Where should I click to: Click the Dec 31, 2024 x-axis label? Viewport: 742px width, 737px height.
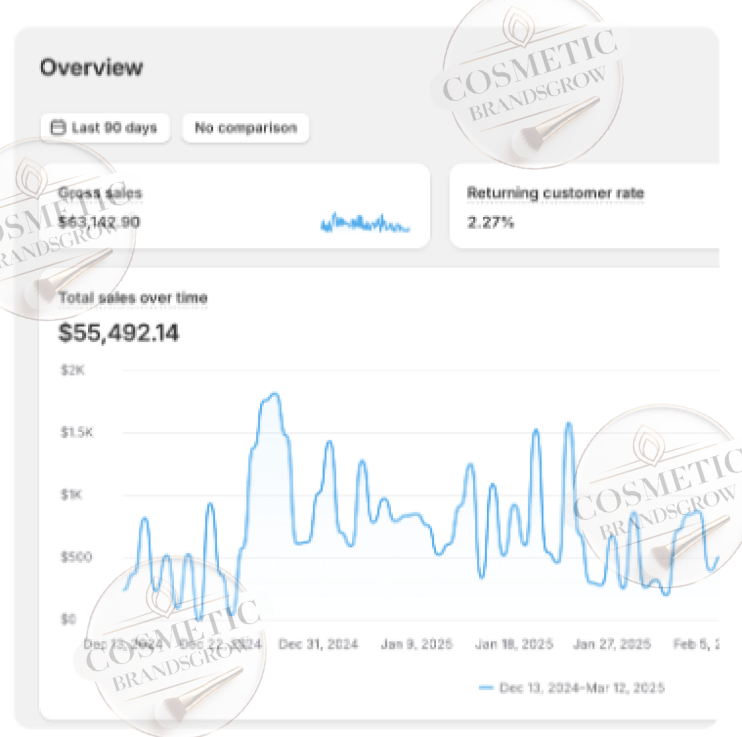(317, 645)
